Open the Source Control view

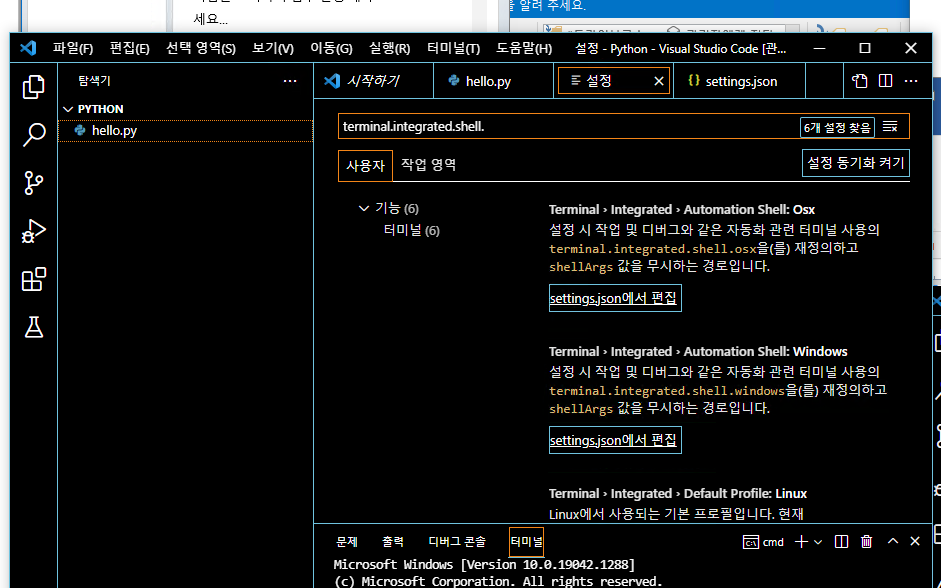tap(34, 183)
